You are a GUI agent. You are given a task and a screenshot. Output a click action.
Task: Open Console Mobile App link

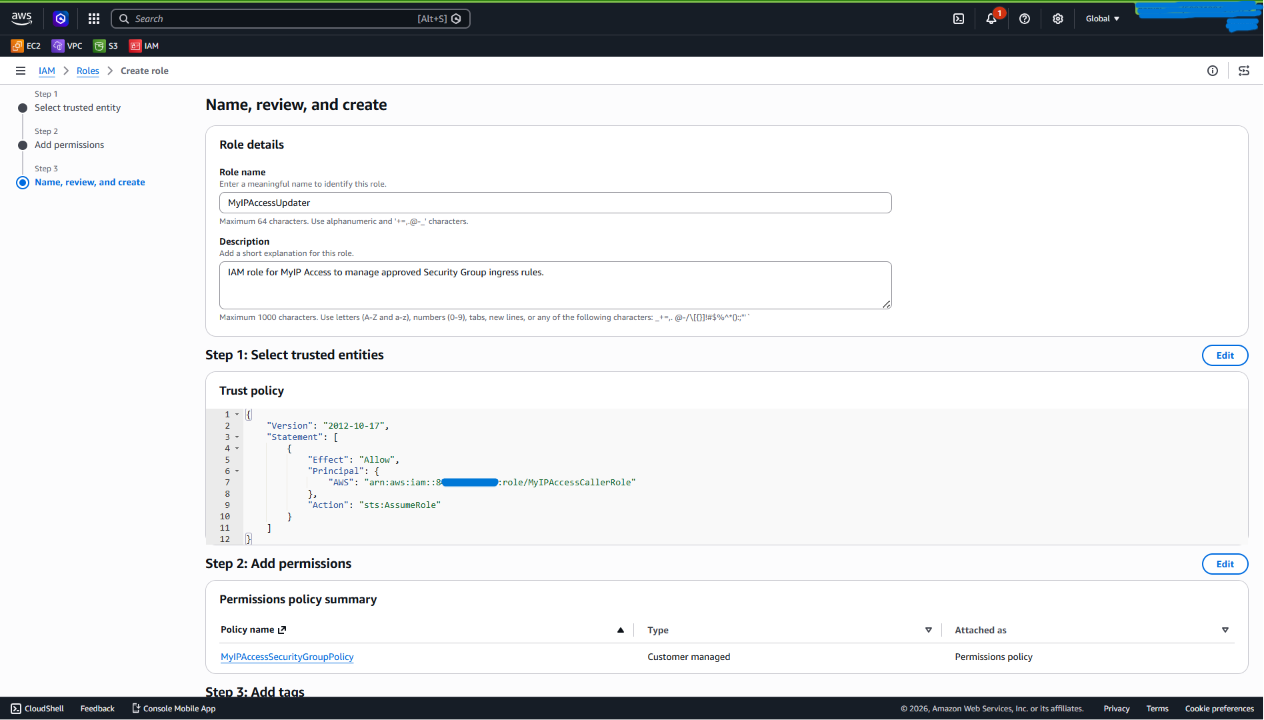point(174,708)
